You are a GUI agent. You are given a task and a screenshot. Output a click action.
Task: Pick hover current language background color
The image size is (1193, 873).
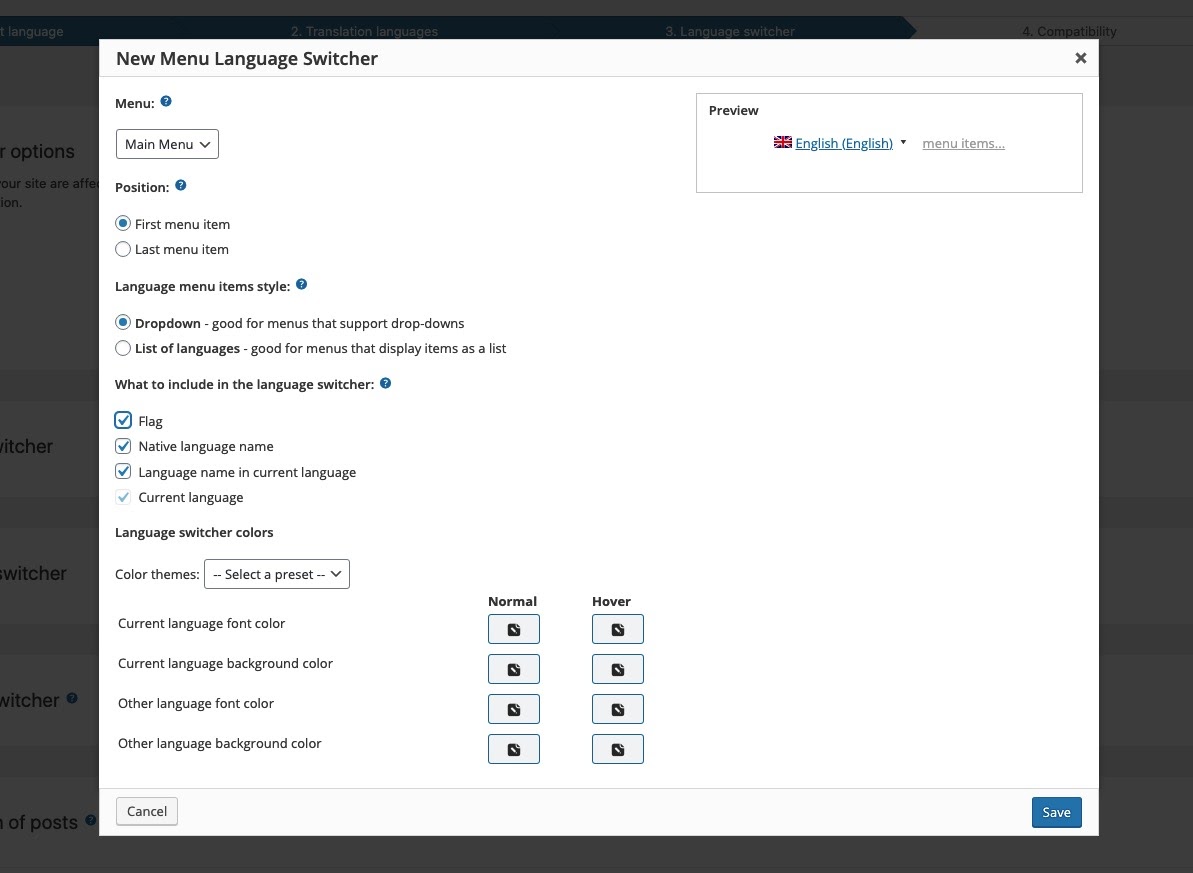click(617, 669)
